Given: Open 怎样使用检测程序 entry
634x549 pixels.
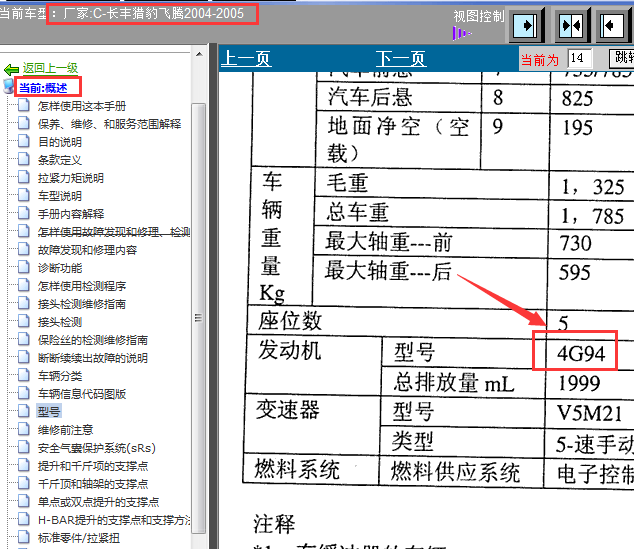Looking at the screenshot, I should 82,286.
